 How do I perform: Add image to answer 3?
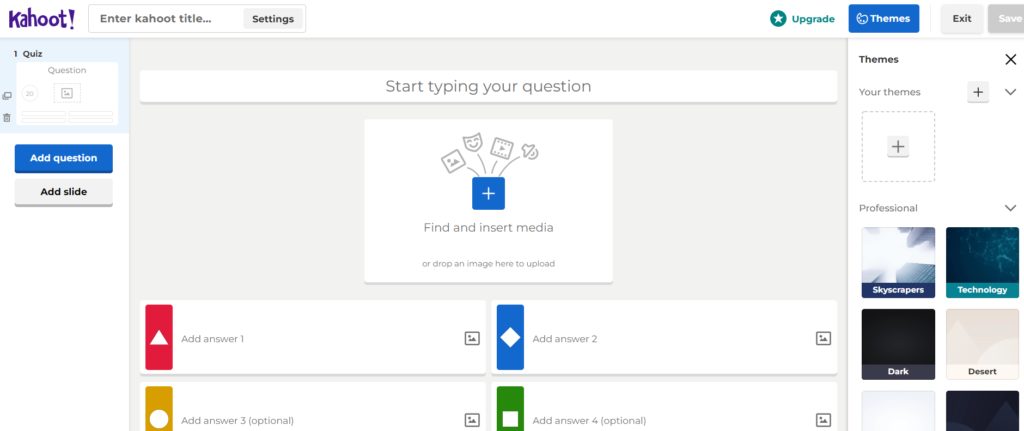tap(472, 420)
